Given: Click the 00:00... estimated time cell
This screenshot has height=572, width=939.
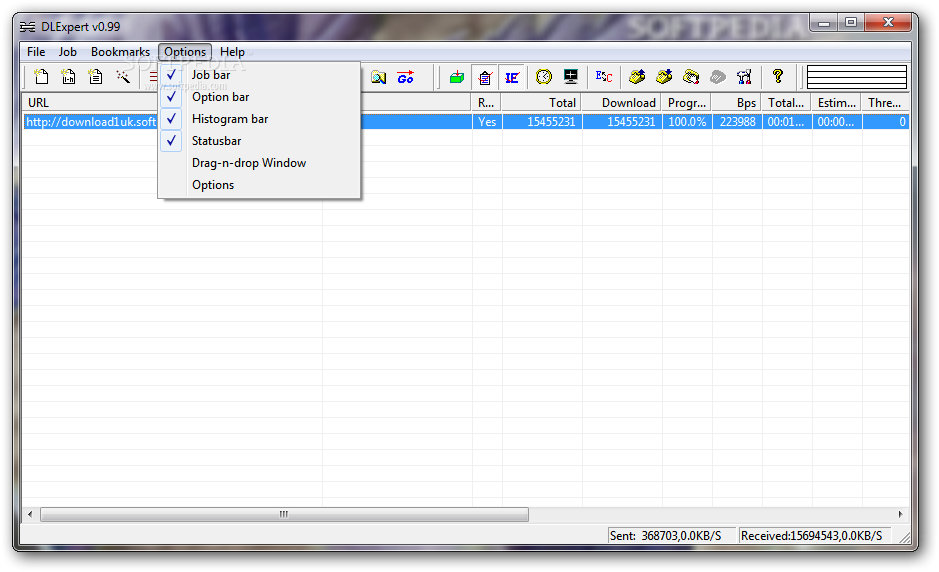Looking at the screenshot, I should (x=835, y=122).
